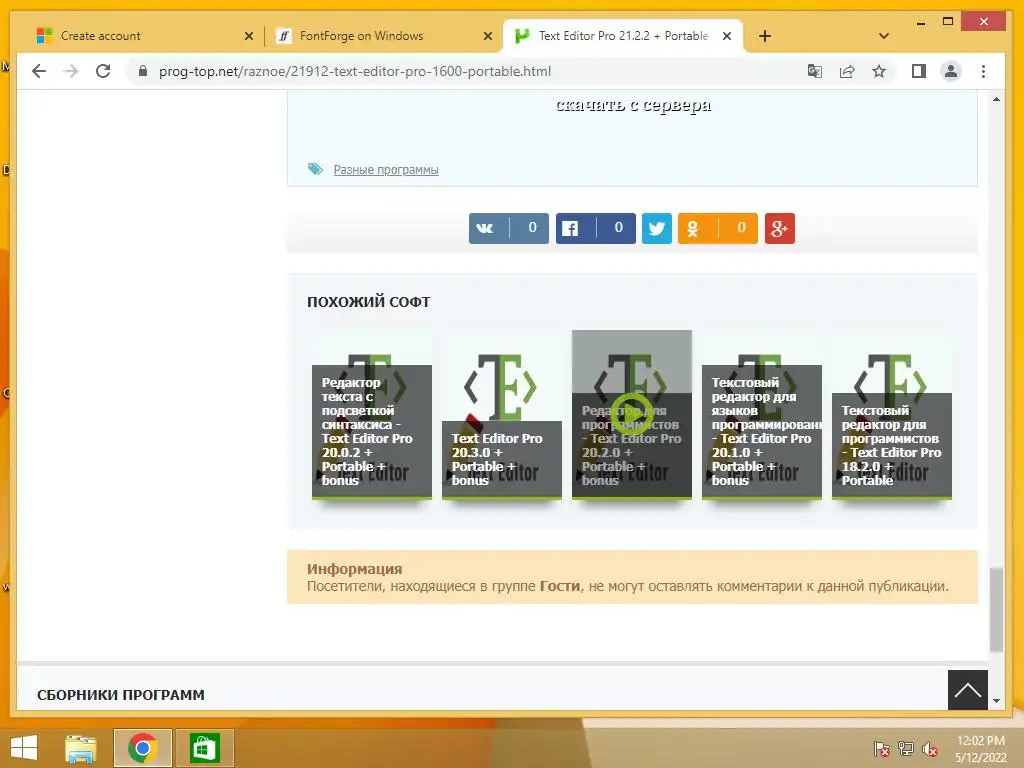This screenshot has height=768, width=1024.
Task: Open network status tray icon
Action: click(906, 749)
